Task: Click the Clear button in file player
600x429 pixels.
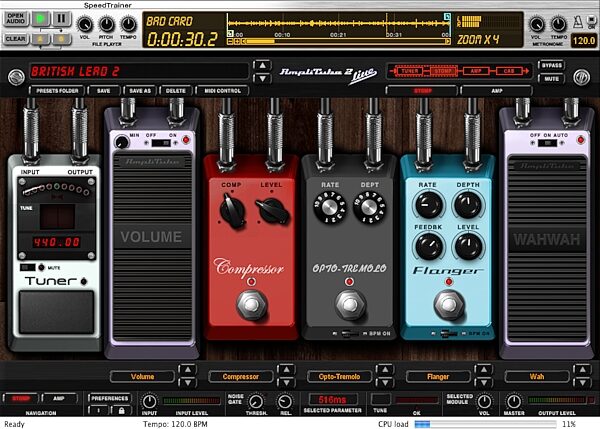Action: coord(16,39)
